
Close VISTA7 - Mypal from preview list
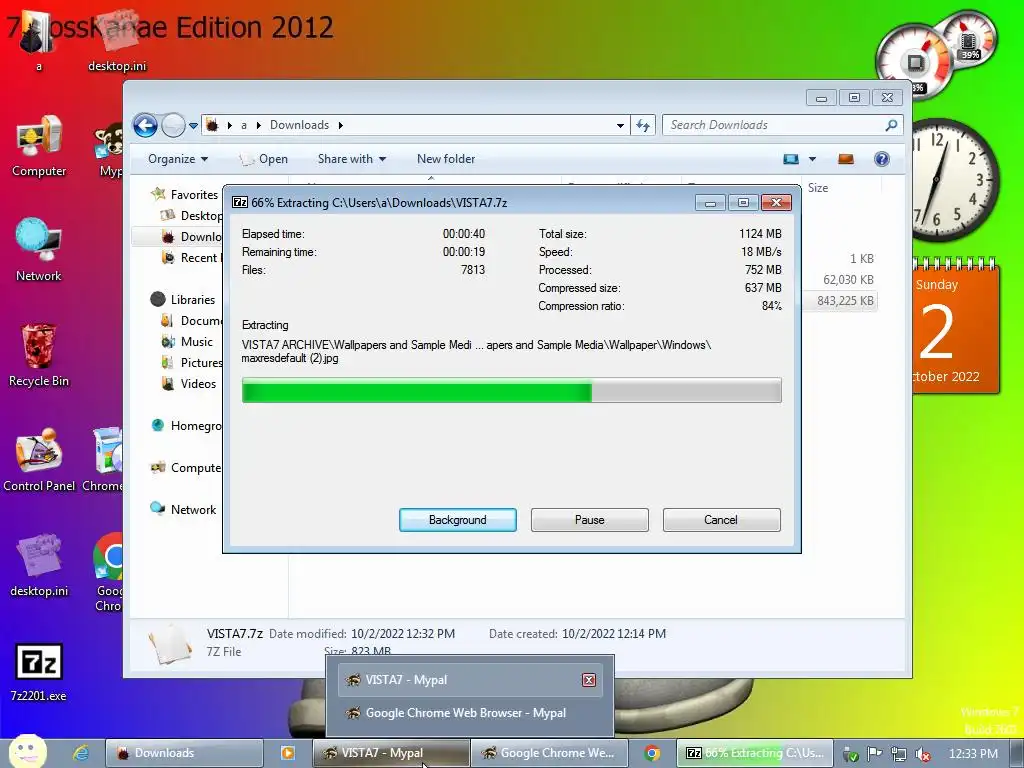(x=588, y=680)
